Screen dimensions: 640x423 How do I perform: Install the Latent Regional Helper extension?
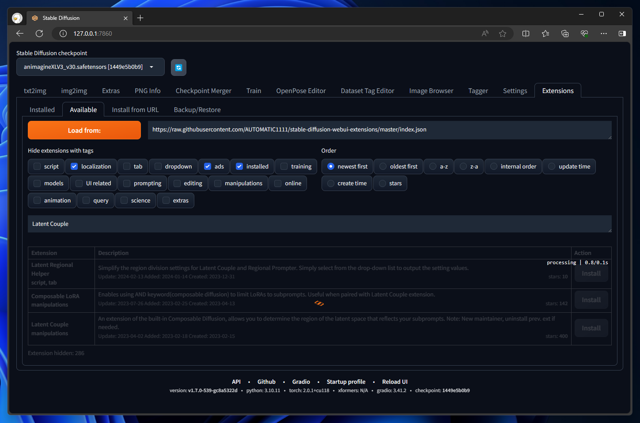[591, 273]
